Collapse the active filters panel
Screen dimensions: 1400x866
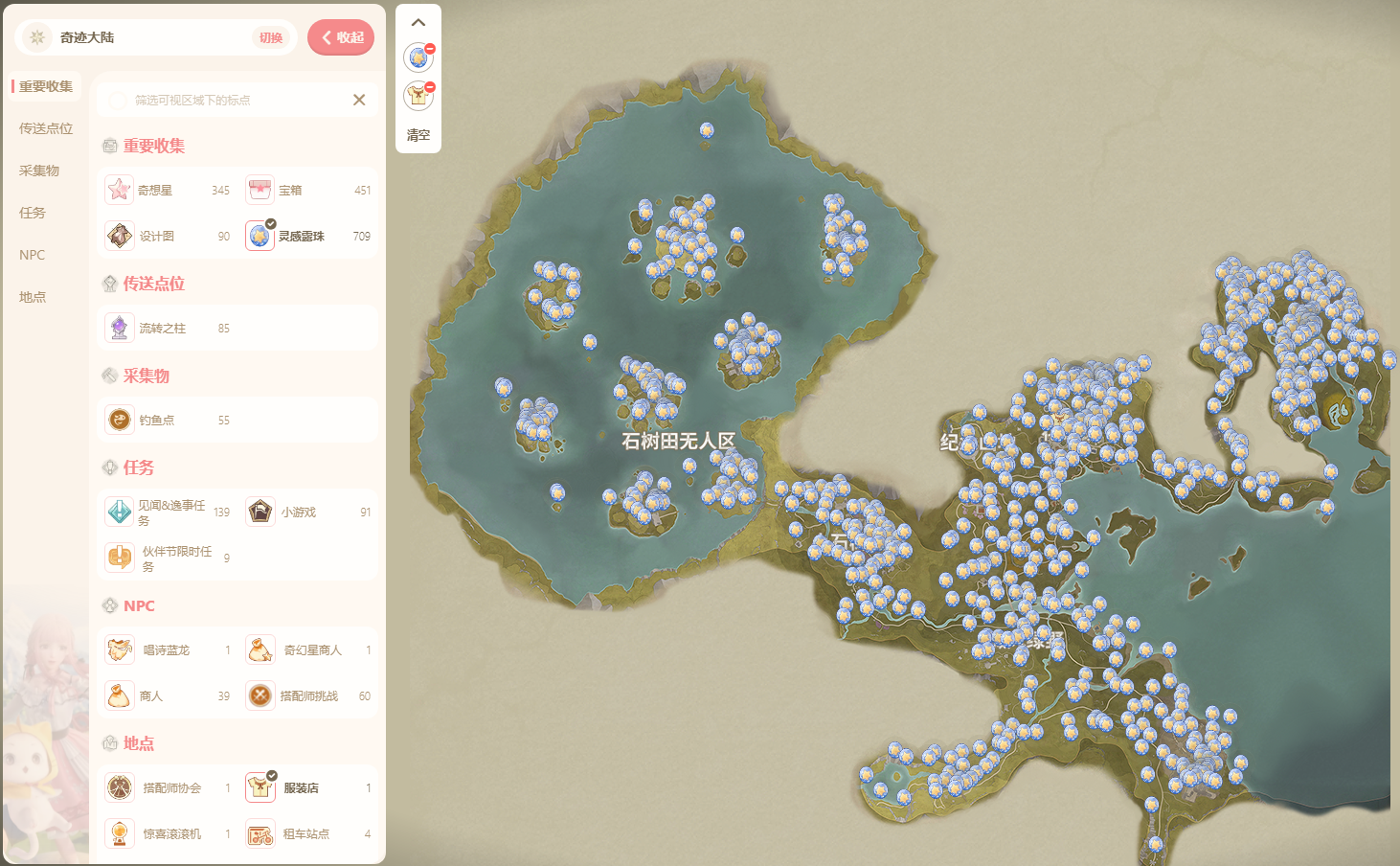point(418,22)
